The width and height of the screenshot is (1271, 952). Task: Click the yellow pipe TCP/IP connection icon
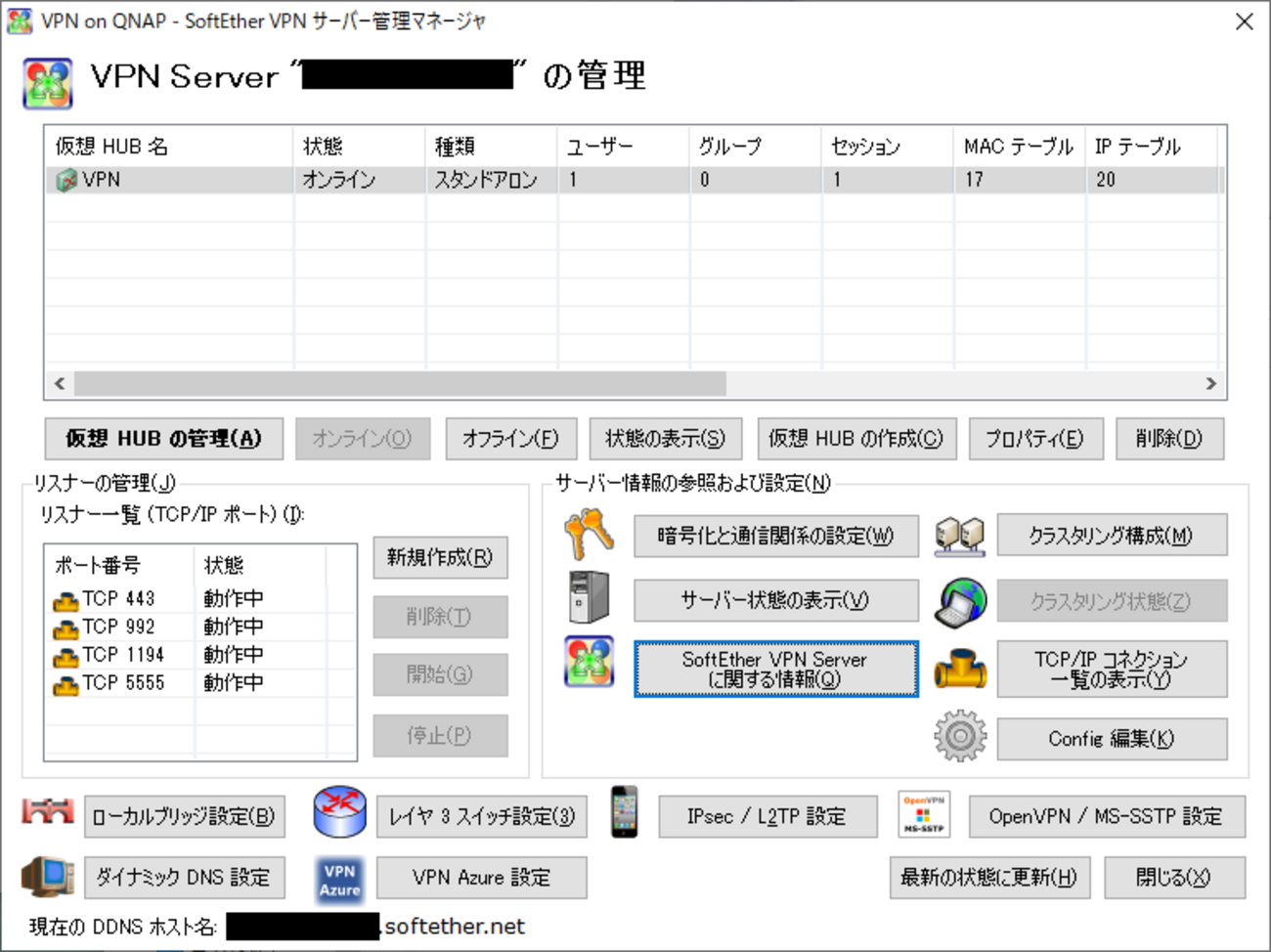959,670
